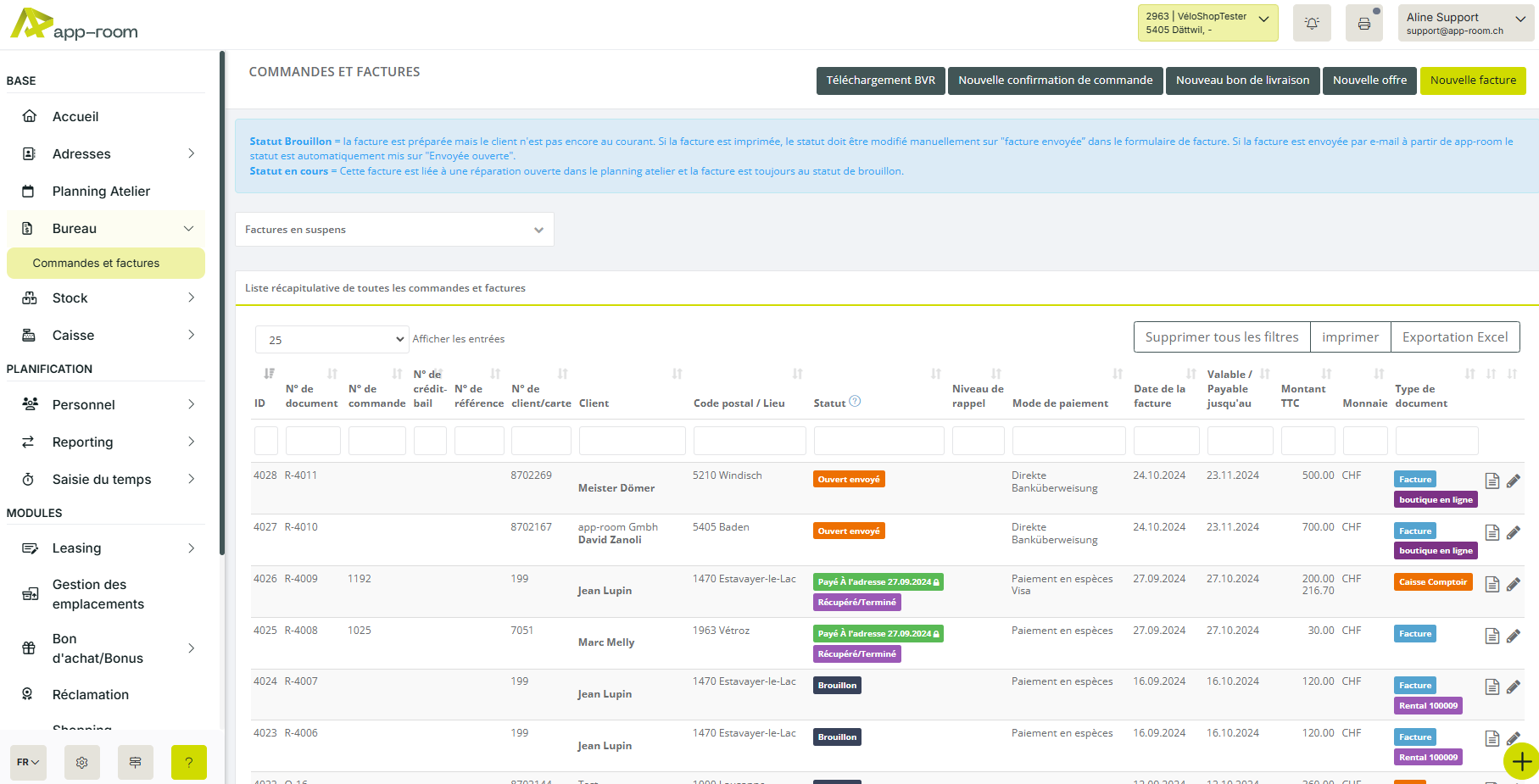Screen dimensions: 1539x784
Task: Click the Nouvelle facture button
Action: [x=1473, y=81]
